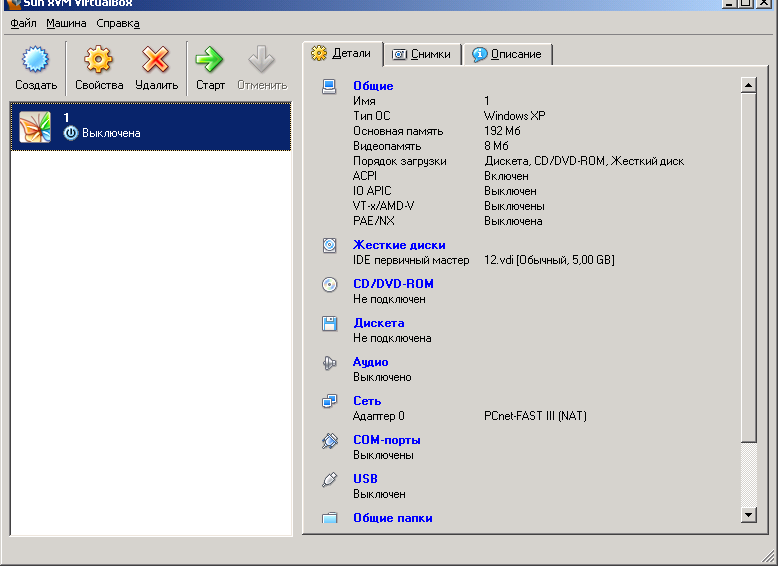The image size is (778, 566).
Task: Click the details scrollbar down arrow
Action: pyautogui.click(x=748, y=514)
